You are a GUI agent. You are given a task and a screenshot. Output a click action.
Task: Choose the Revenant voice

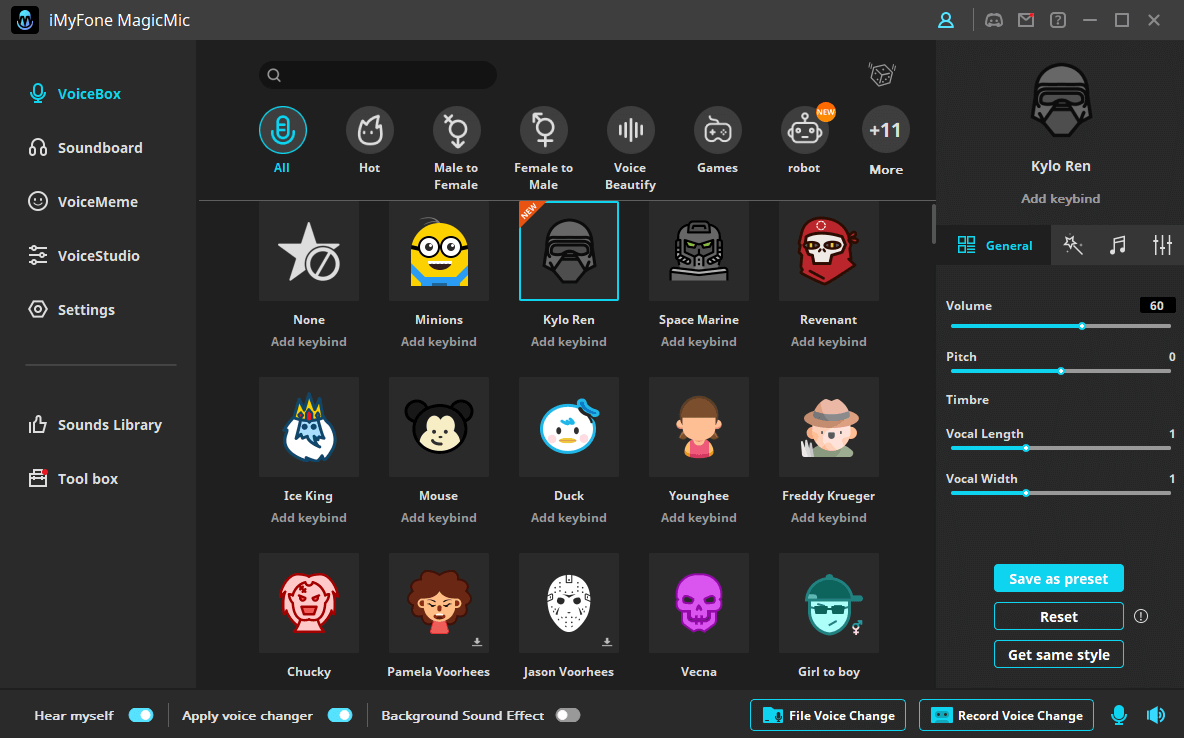pos(828,251)
